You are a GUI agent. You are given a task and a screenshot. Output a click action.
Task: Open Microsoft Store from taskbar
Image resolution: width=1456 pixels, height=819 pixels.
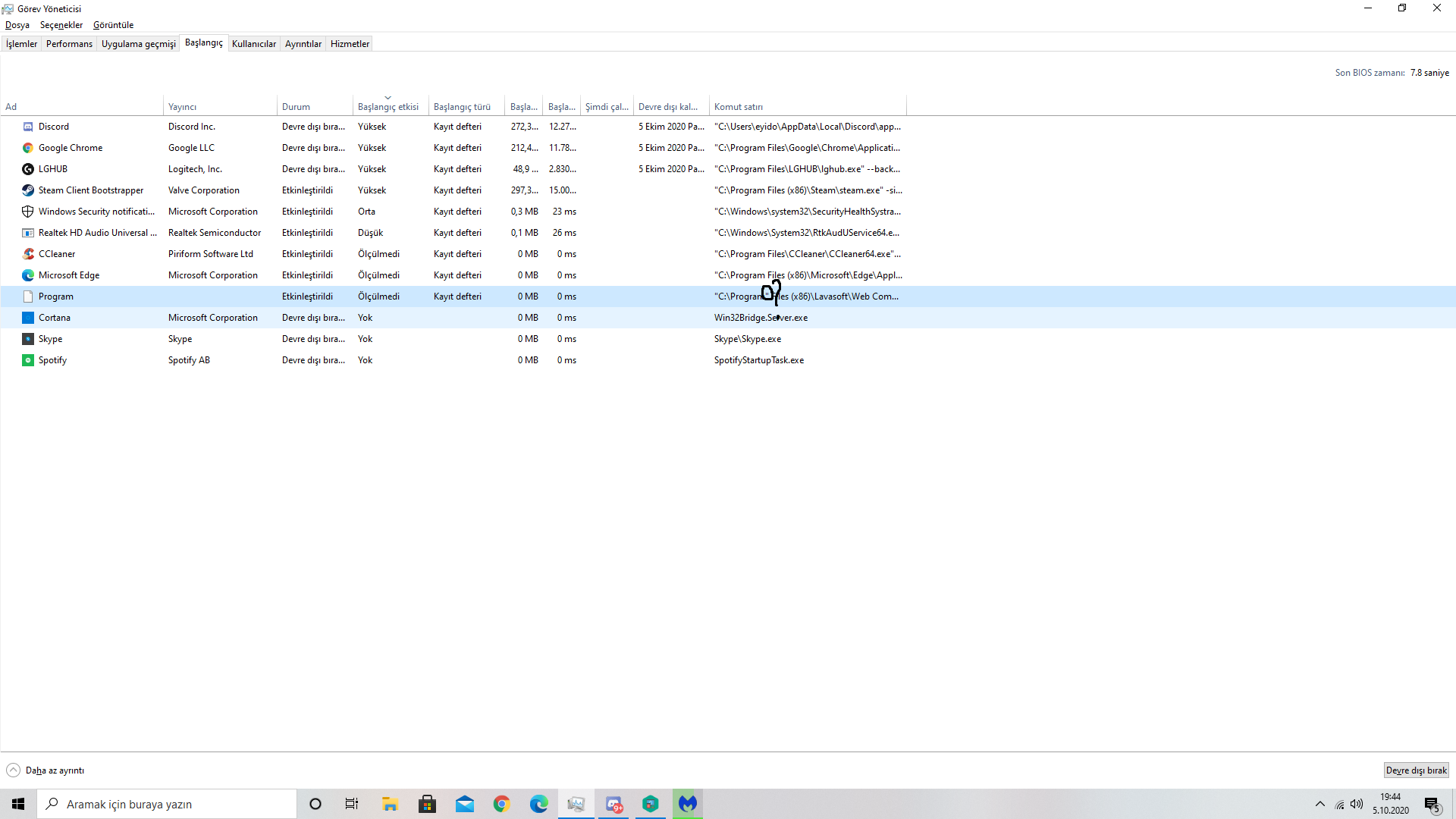tap(427, 804)
